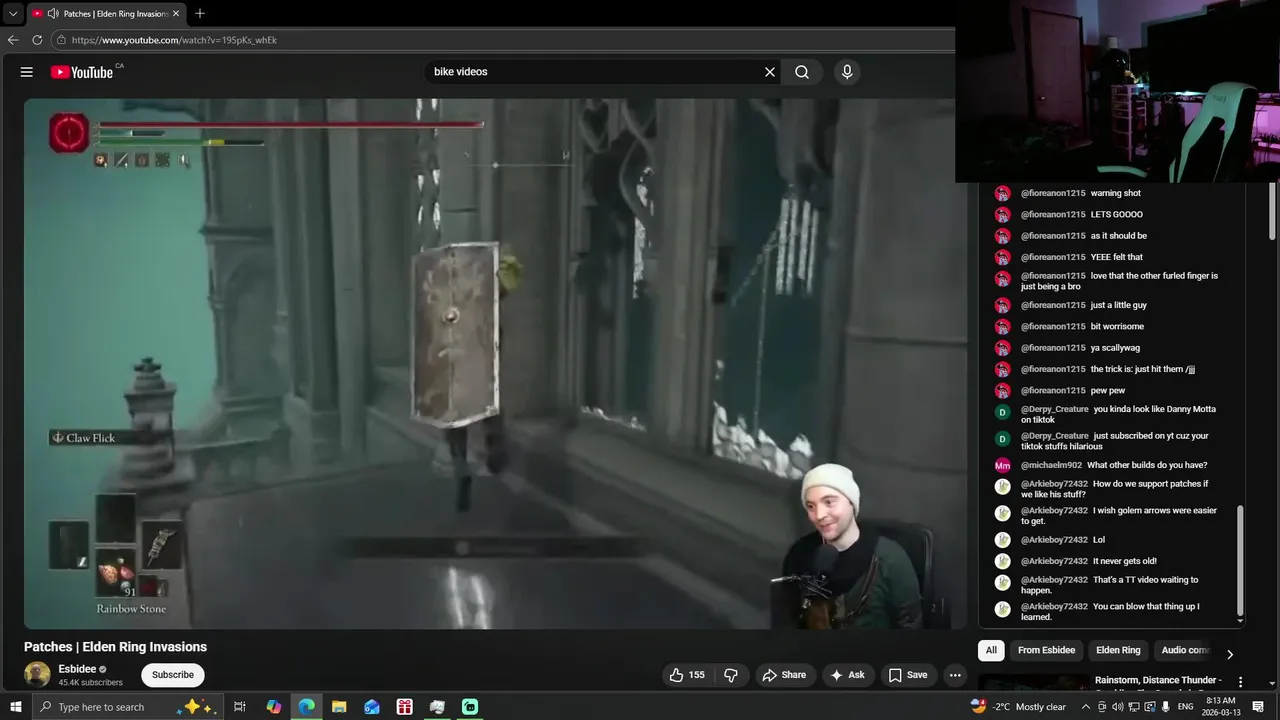
Task: Clear the search box with X
Action: click(770, 72)
